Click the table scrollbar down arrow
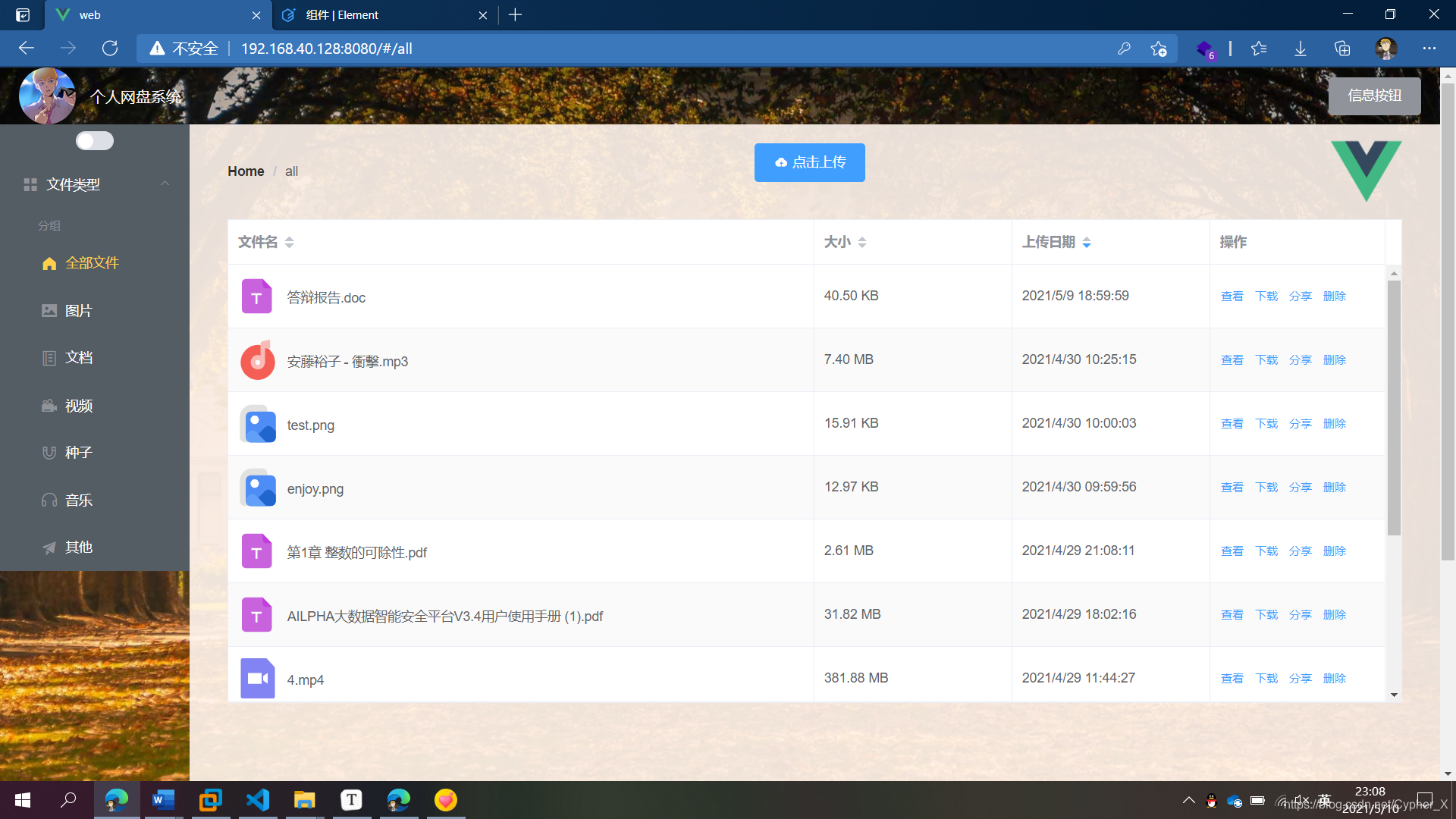The width and height of the screenshot is (1456, 819). (x=1394, y=695)
